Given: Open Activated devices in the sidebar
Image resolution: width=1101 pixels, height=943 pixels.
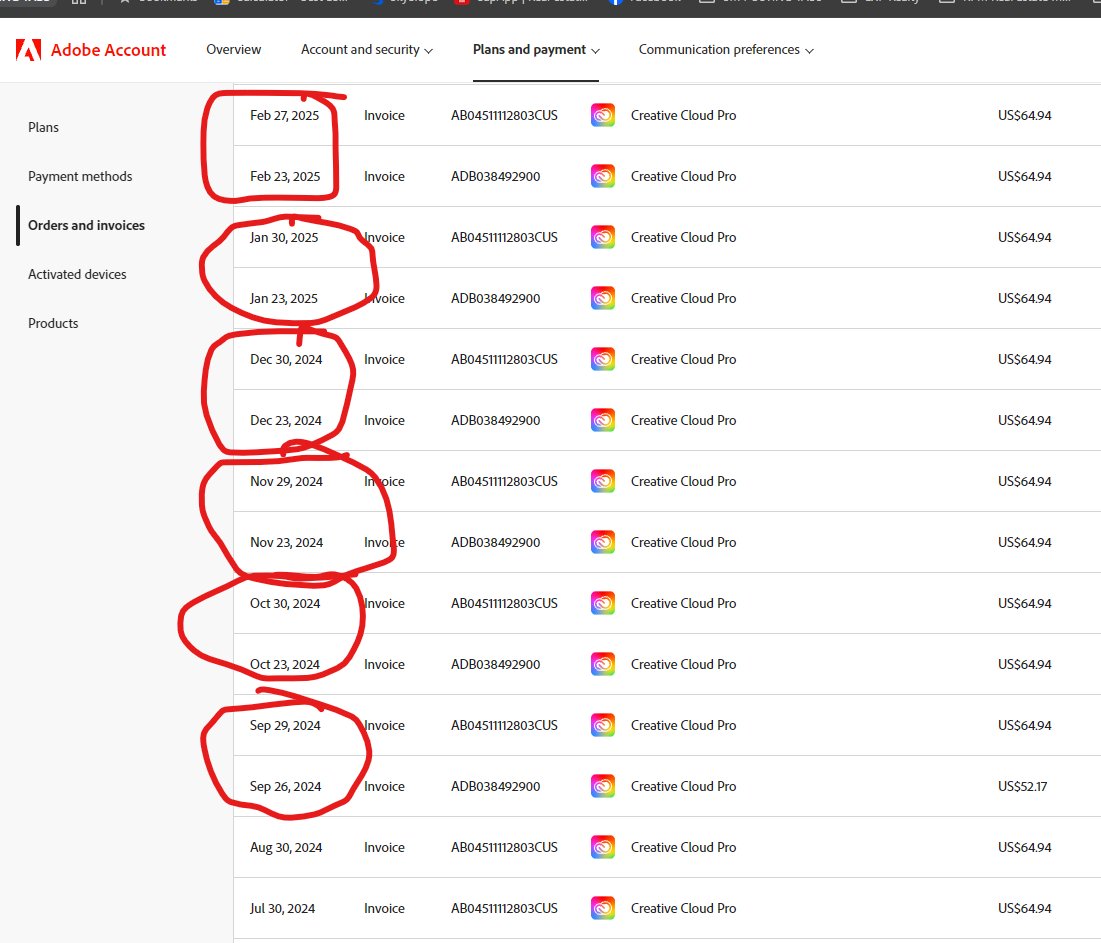Looking at the screenshot, I should pyautogui.click(x=77, y=275).
